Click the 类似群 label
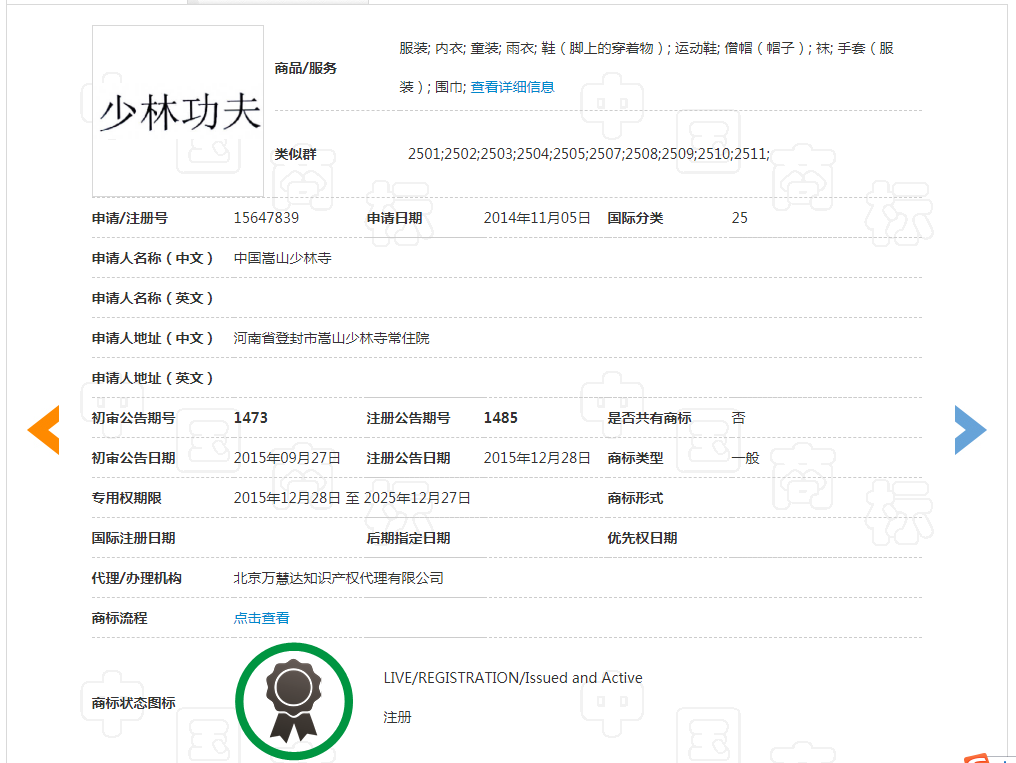The width and height of the screenshot is (1016, 763). click(295, 154)
